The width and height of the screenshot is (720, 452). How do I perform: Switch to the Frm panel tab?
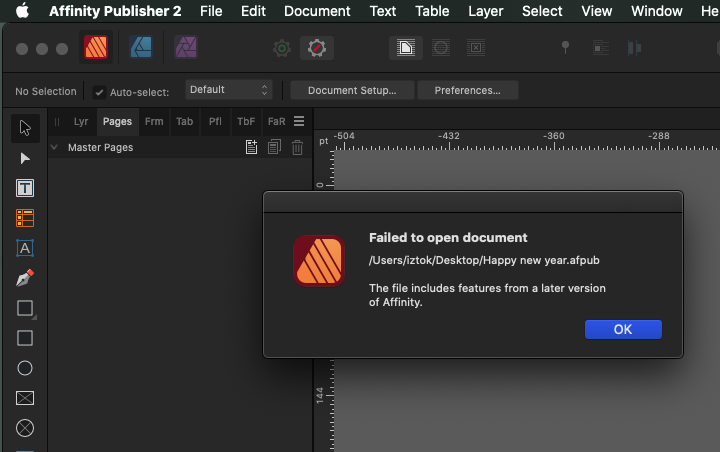click(154, 121)
